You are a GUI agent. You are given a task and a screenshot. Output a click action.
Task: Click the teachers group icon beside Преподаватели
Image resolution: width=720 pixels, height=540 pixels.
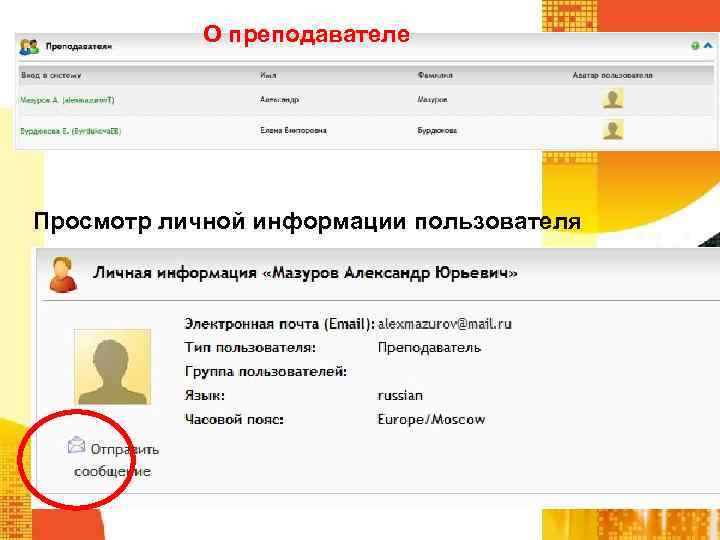click(x=29, y=47)
